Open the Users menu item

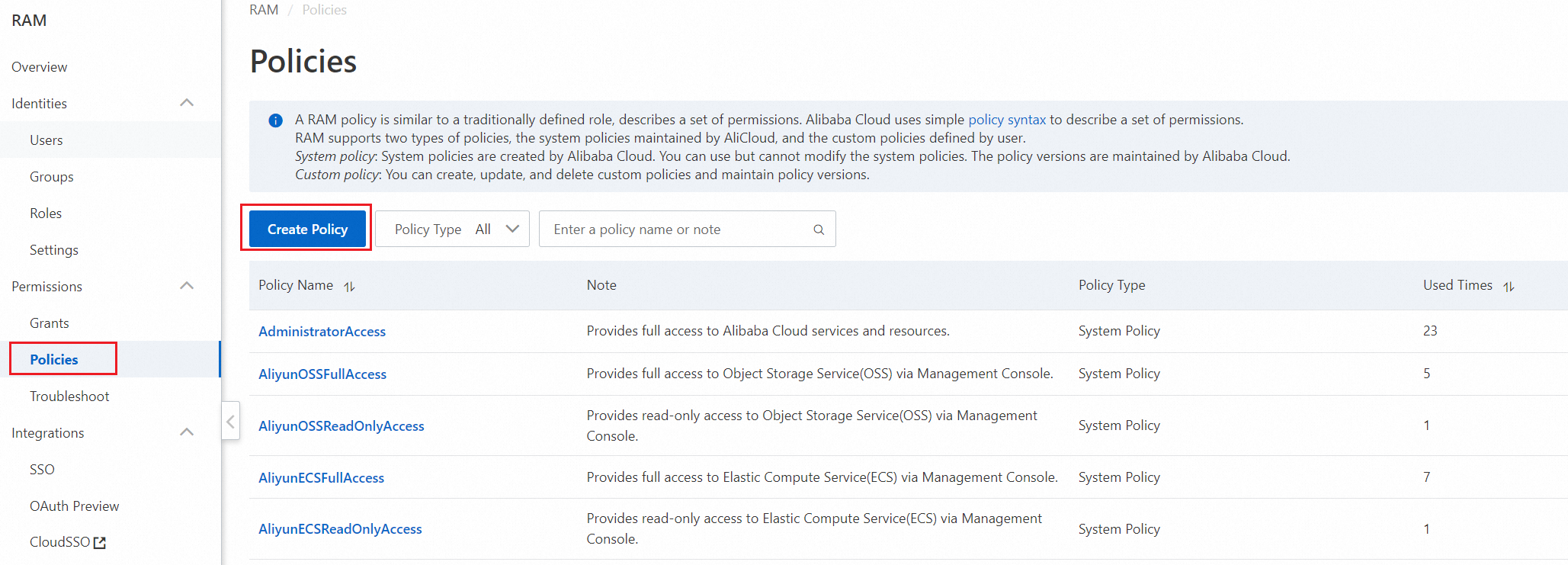[46, 140]
